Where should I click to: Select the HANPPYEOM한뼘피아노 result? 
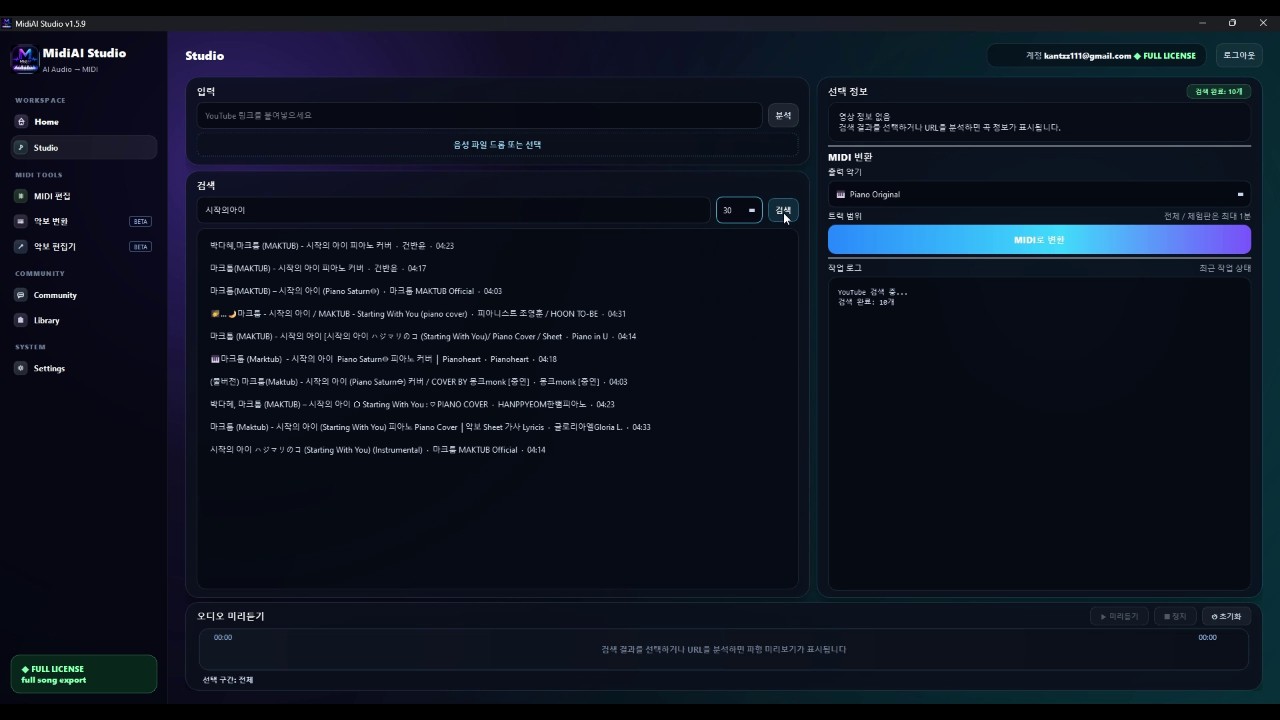[x=497, y=405]
